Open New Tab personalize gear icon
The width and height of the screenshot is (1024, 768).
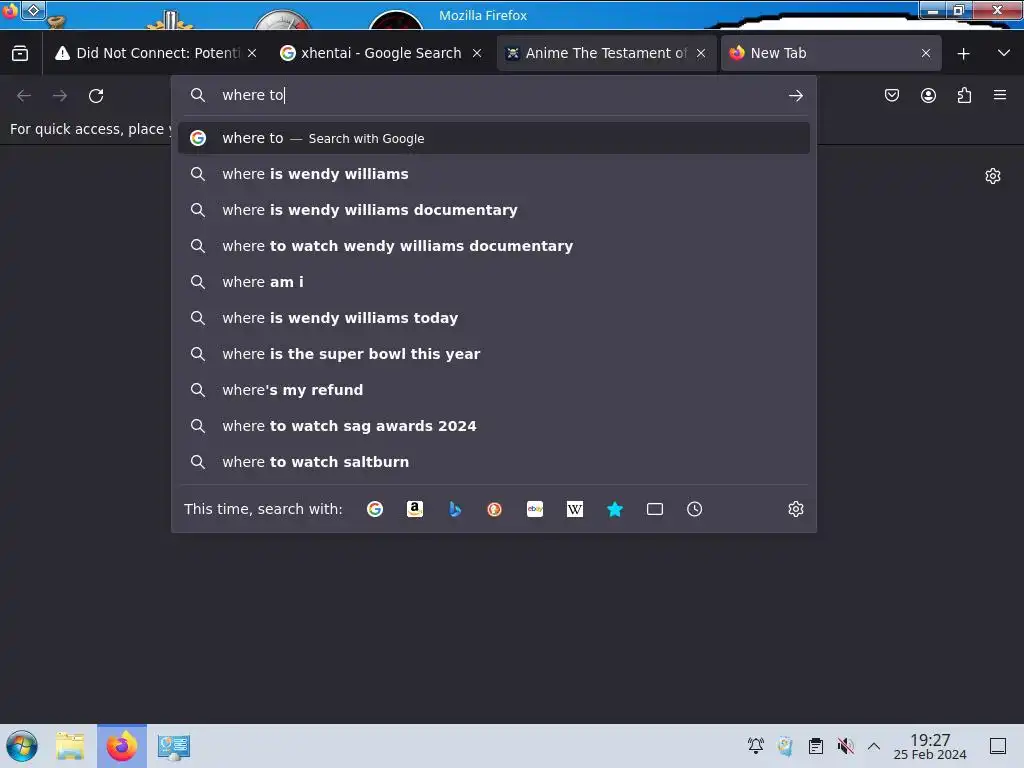click(993, 176)
